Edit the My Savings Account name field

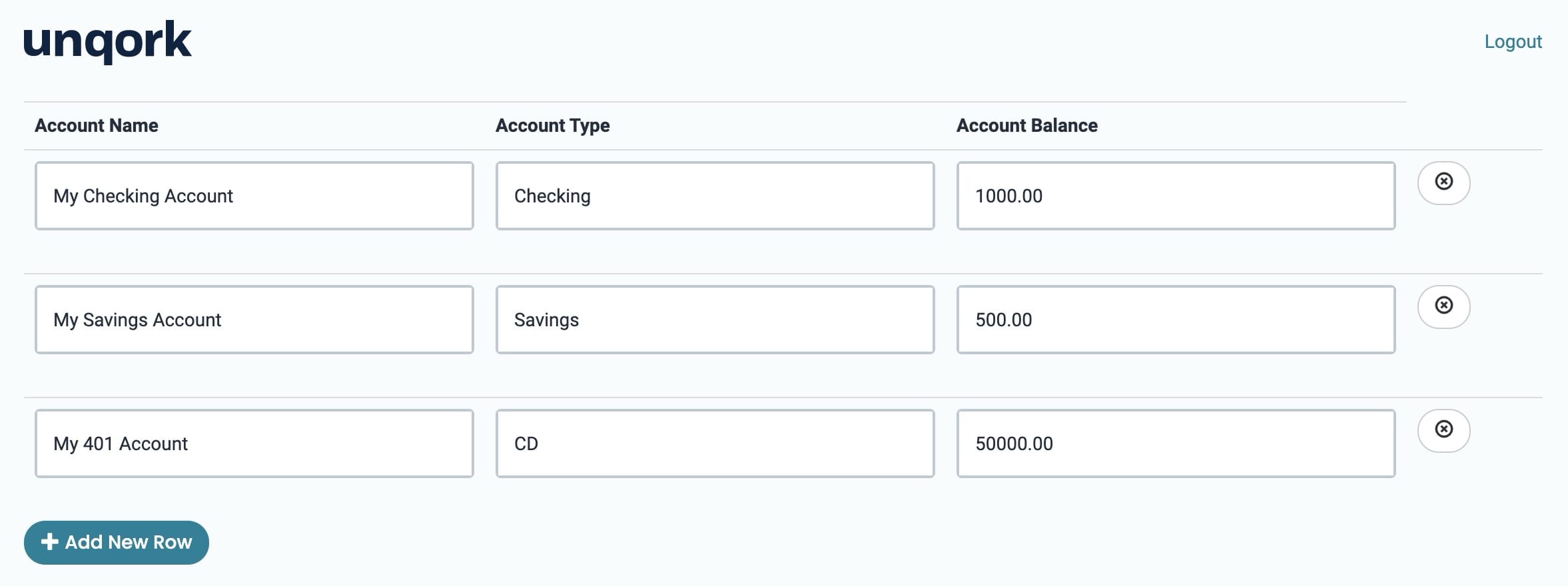pos(254,320)
